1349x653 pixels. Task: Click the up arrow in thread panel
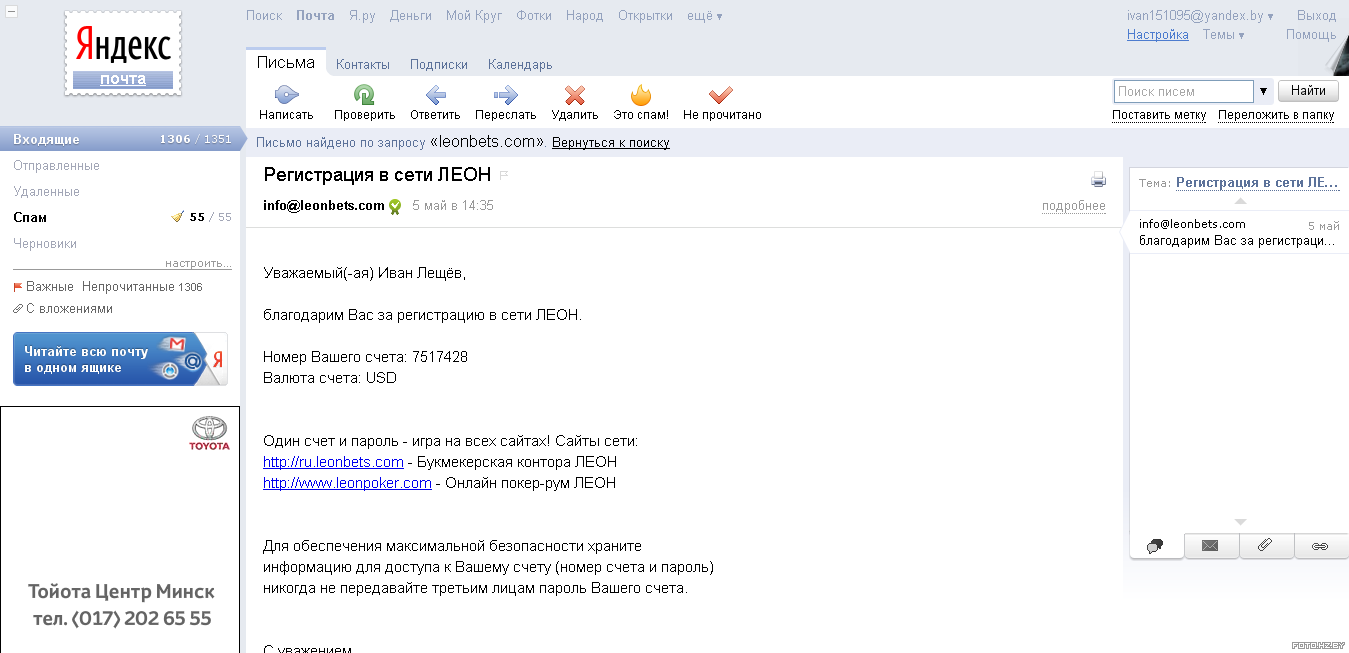point(1240,201)
